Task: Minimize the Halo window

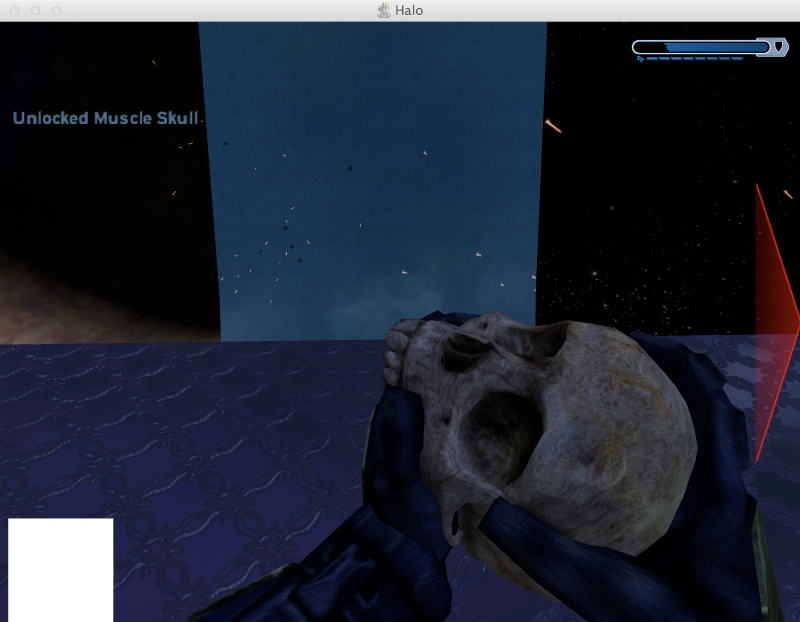Action: [x=36, y=10]
